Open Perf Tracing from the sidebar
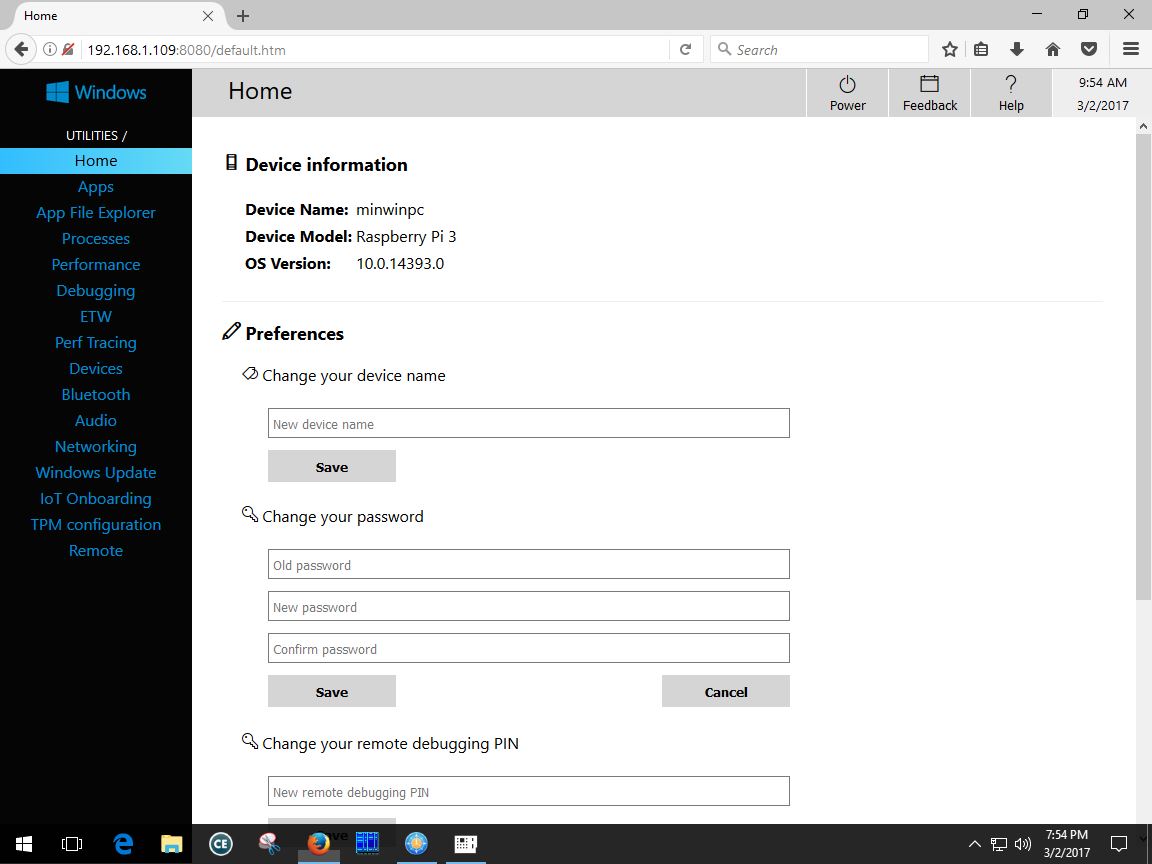1152x864 pixels. [96, 342]
